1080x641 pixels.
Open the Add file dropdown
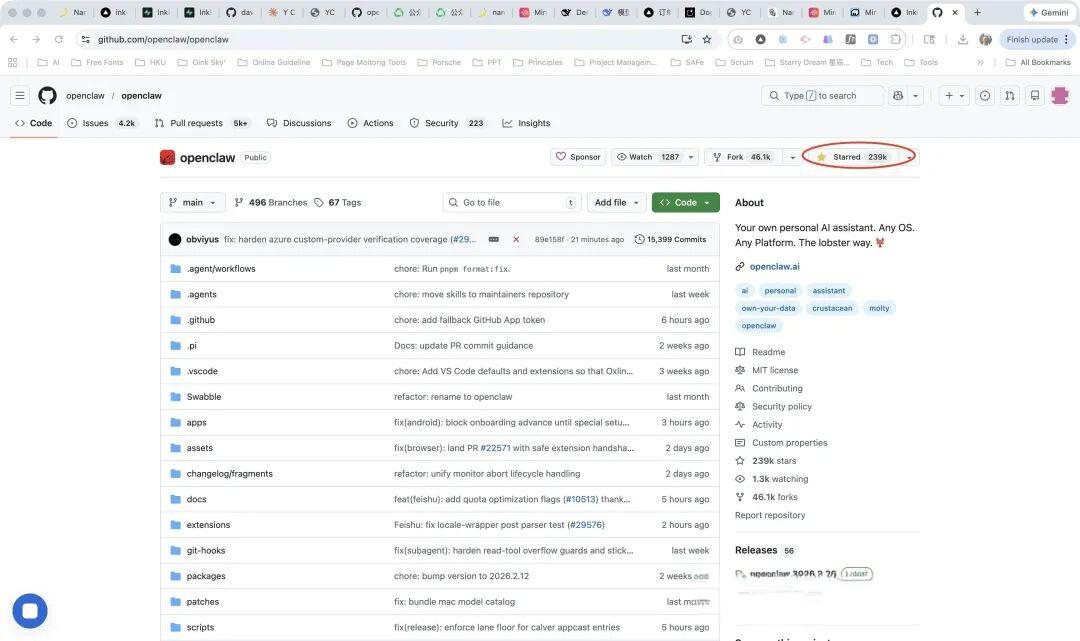coord(616,202)
